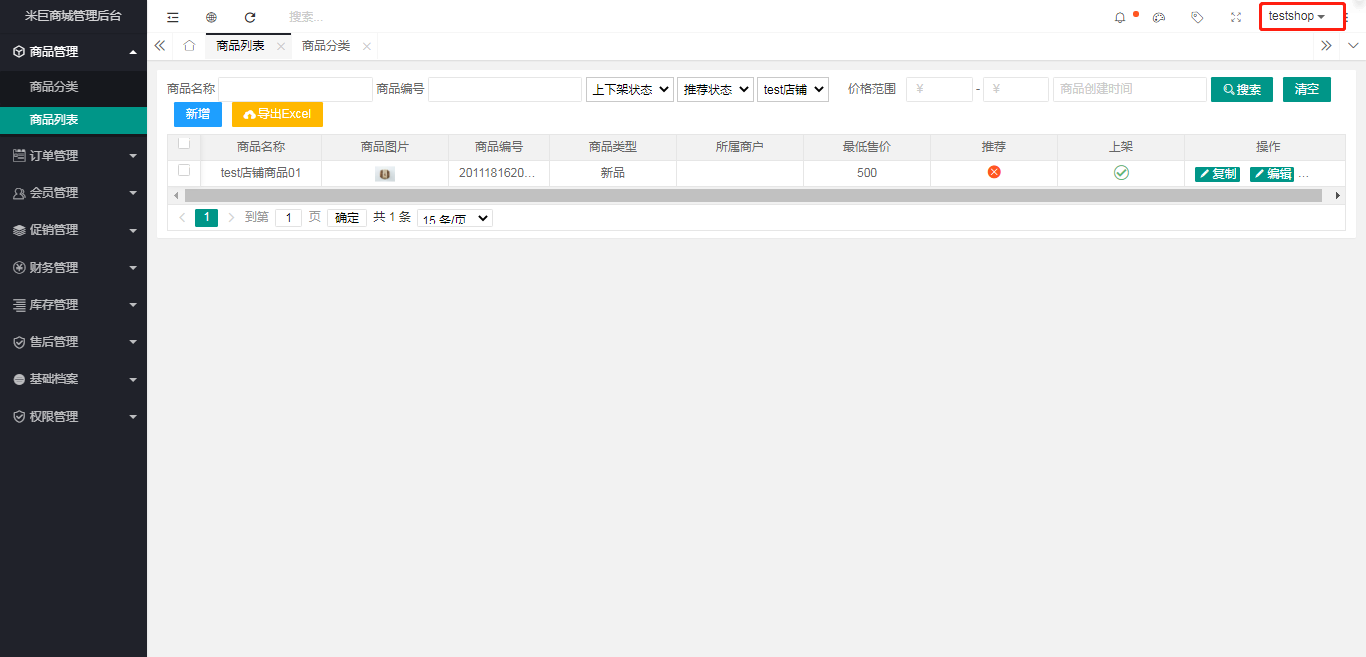Open 商品分类 in the sidebar
Image resolution: width=1366 pixels, height=657 pixels.
pos(73,87)
